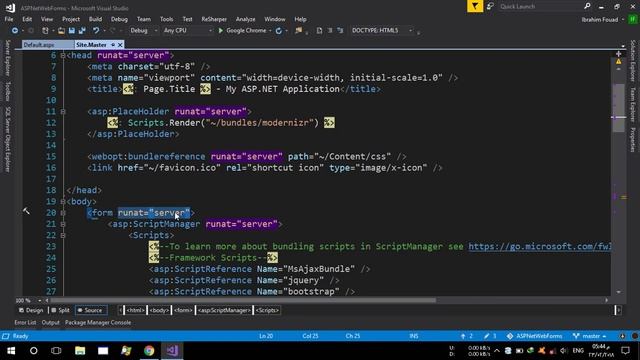Collapse the Scripts block on line 22
Screen dimensions: 640x360
coord(63,235)
